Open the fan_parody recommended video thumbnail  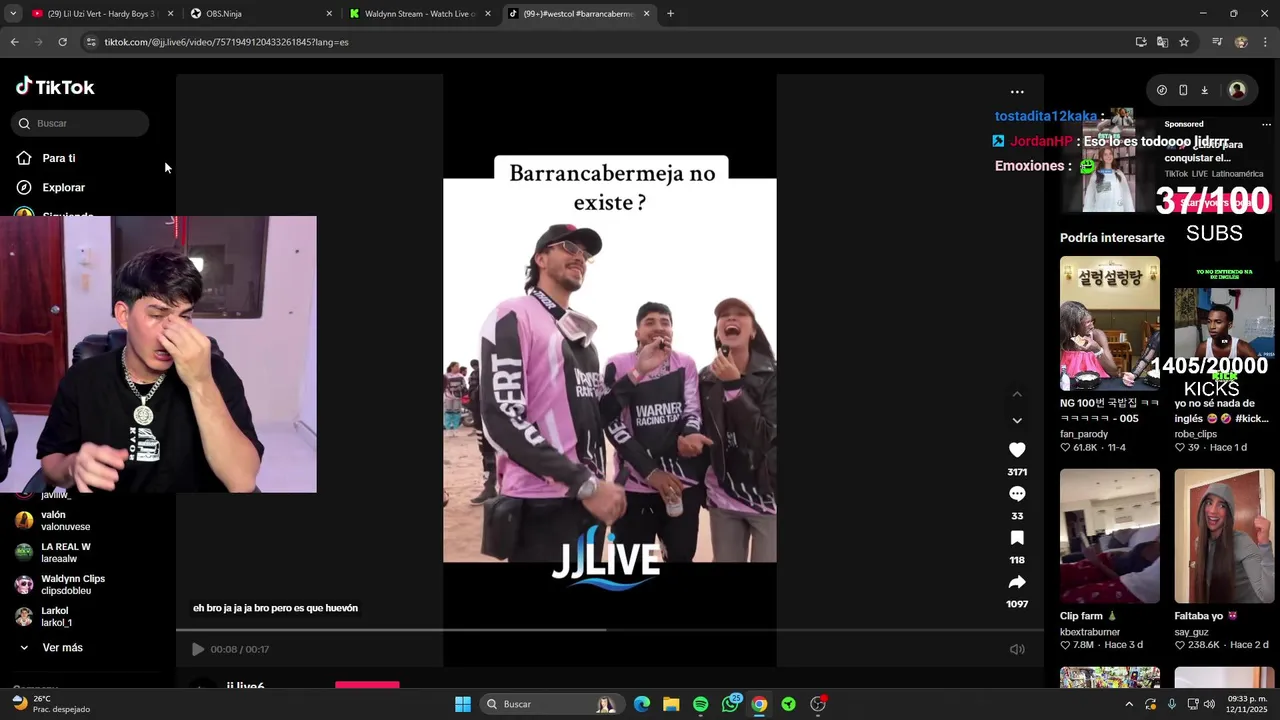tap(1110, 323)
